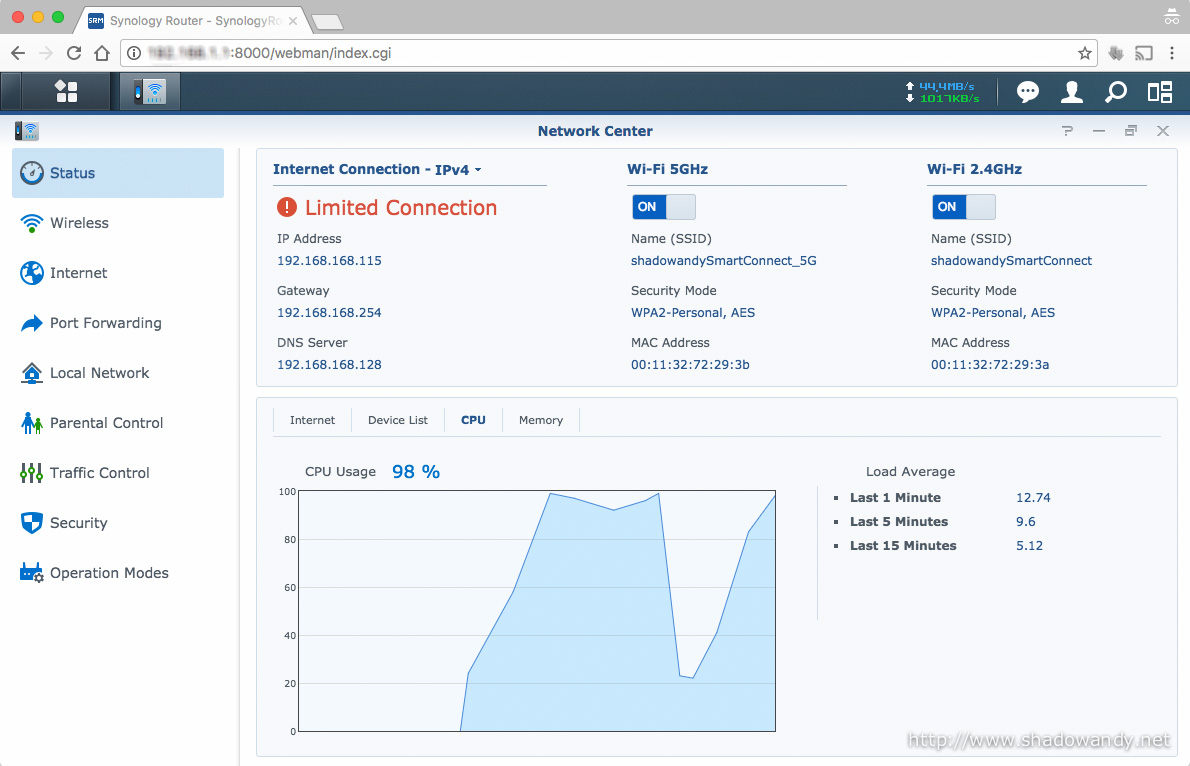Click the search magnifier icon

[x=1115, y=92]
